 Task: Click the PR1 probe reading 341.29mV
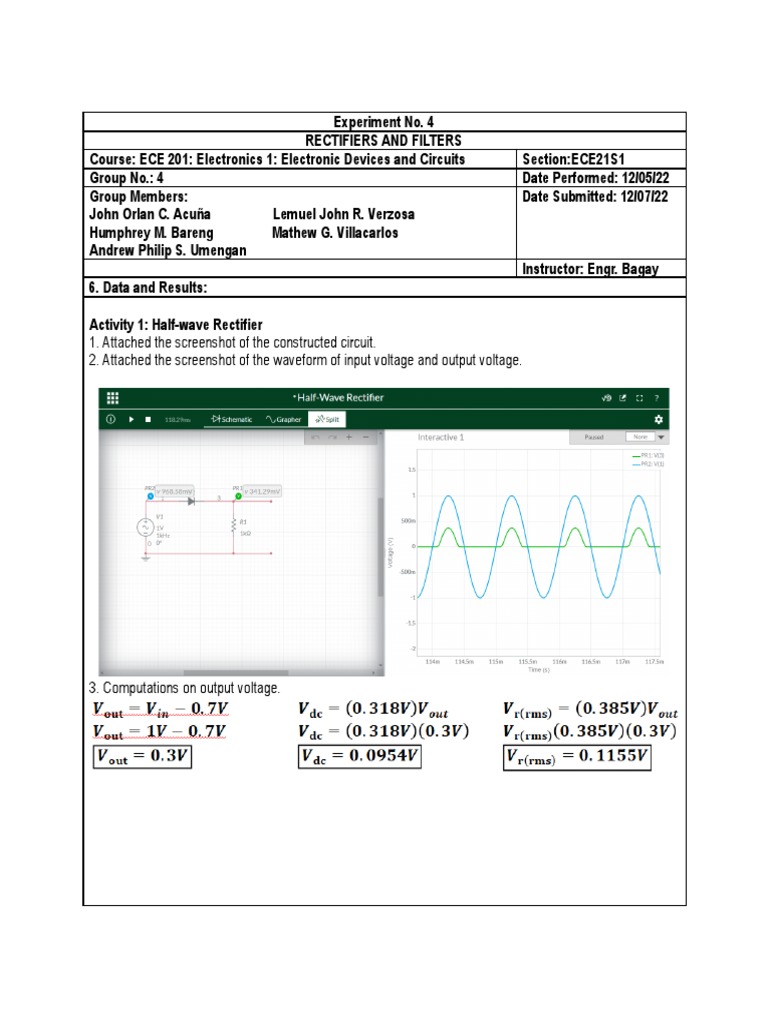262,491
